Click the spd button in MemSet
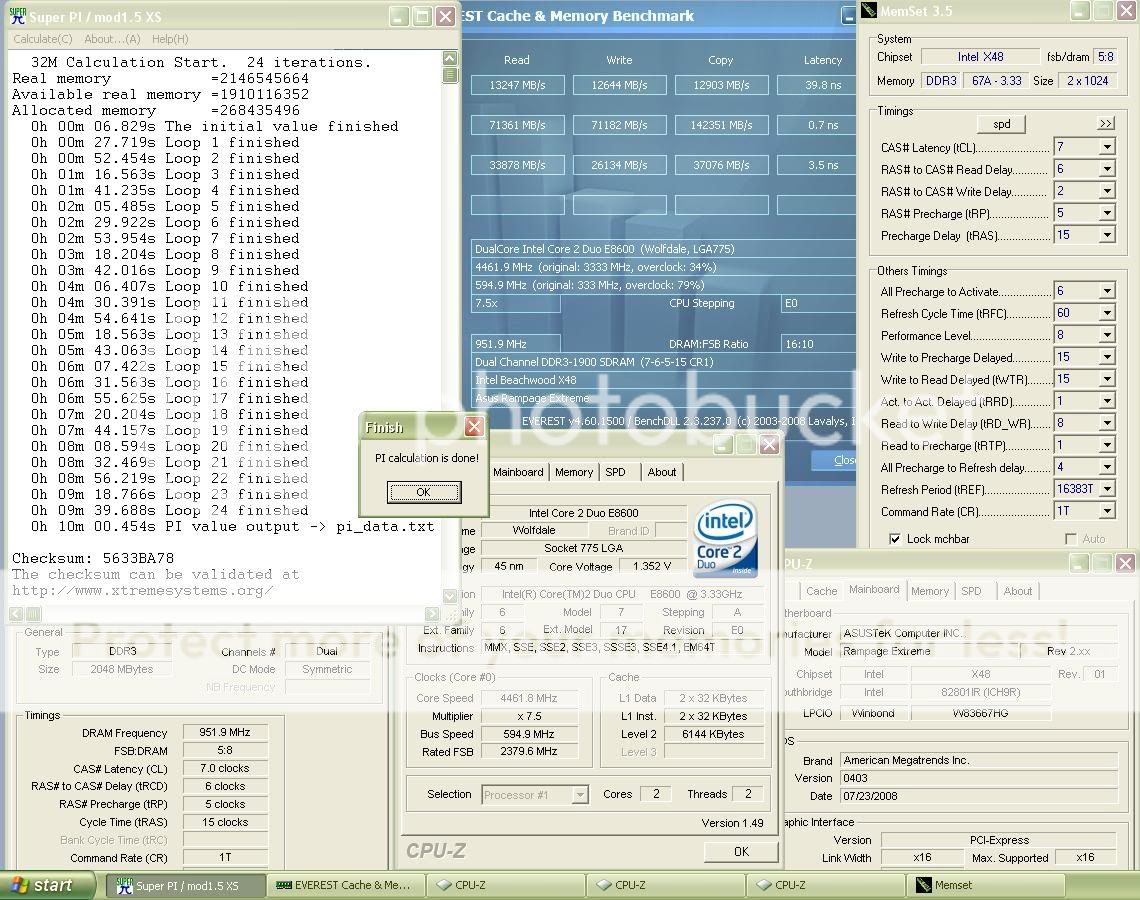This screenshot has height=900, width=1140. (1002, 124)
